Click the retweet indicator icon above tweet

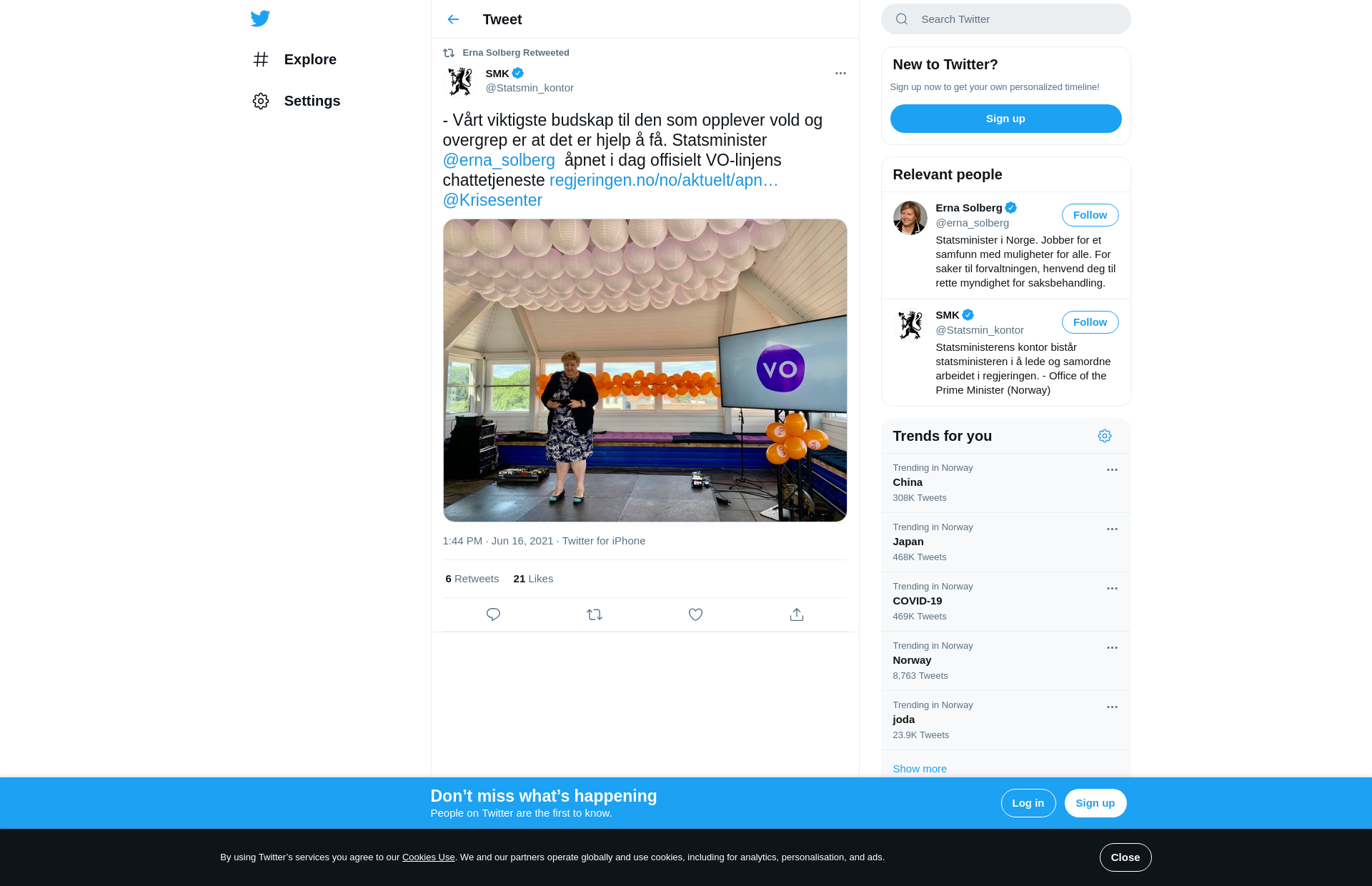coord(449,53)
